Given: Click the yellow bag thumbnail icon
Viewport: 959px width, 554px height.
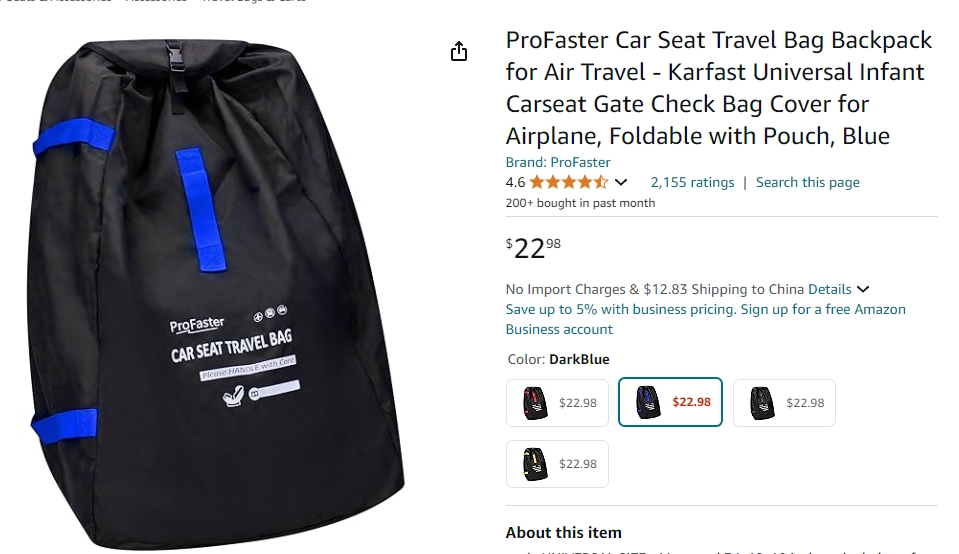Looking at the screenshot, I should tap(535, 464).
